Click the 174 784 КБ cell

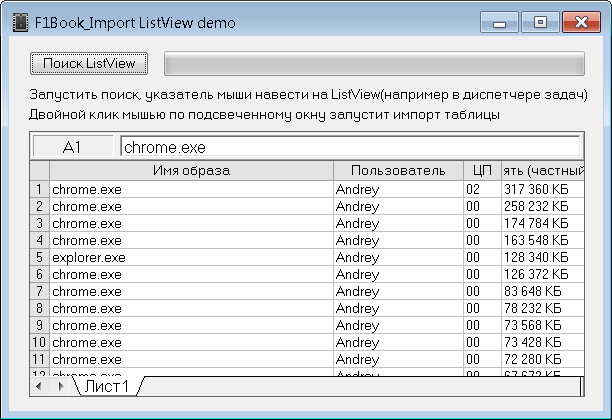pyautogui.click(x=543, y=223)
